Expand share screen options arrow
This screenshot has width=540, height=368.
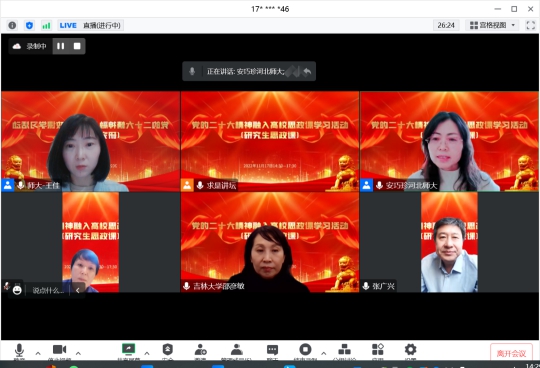coord(147,353)
